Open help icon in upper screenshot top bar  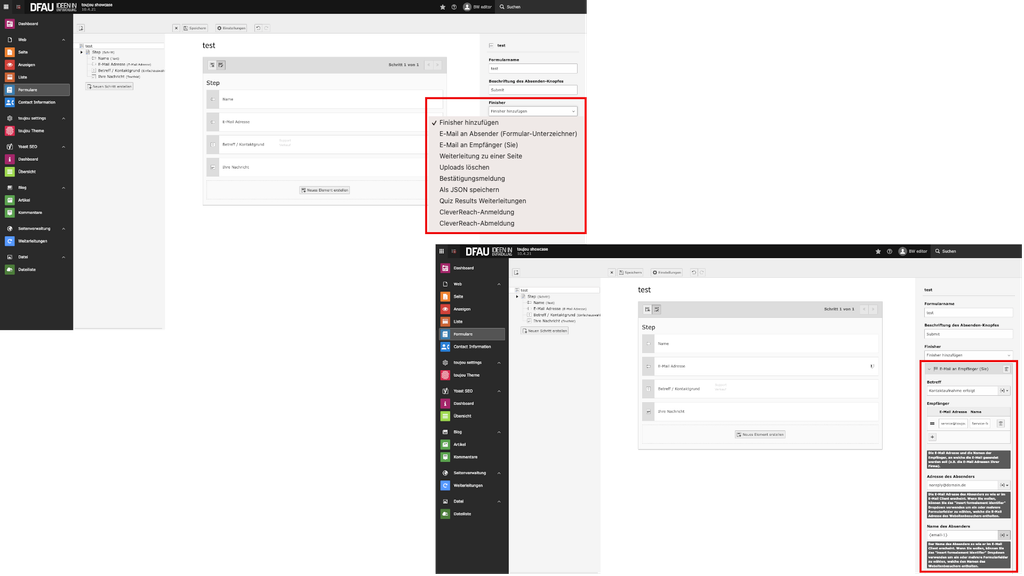pyautogui.click(x=454, y=7)
